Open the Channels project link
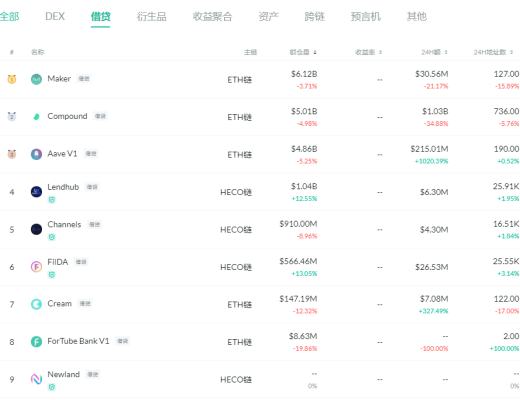The height and width of the screenshot is (400, 520). [x=64, y=224]
